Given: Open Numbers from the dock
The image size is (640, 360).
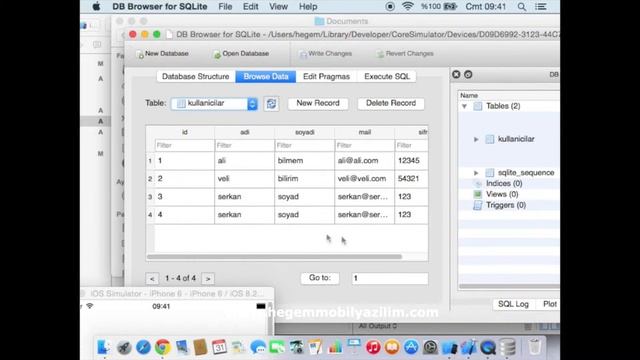Looking at the screenshot, I should point(335,347).
